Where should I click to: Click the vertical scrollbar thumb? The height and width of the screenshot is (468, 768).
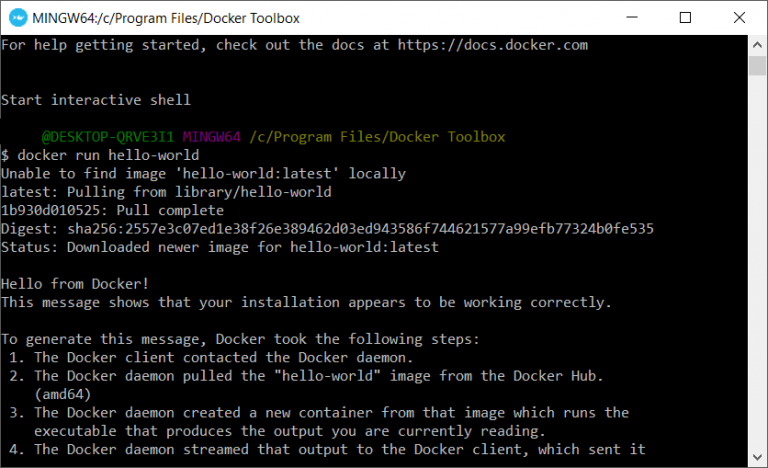tap(757, 65)
